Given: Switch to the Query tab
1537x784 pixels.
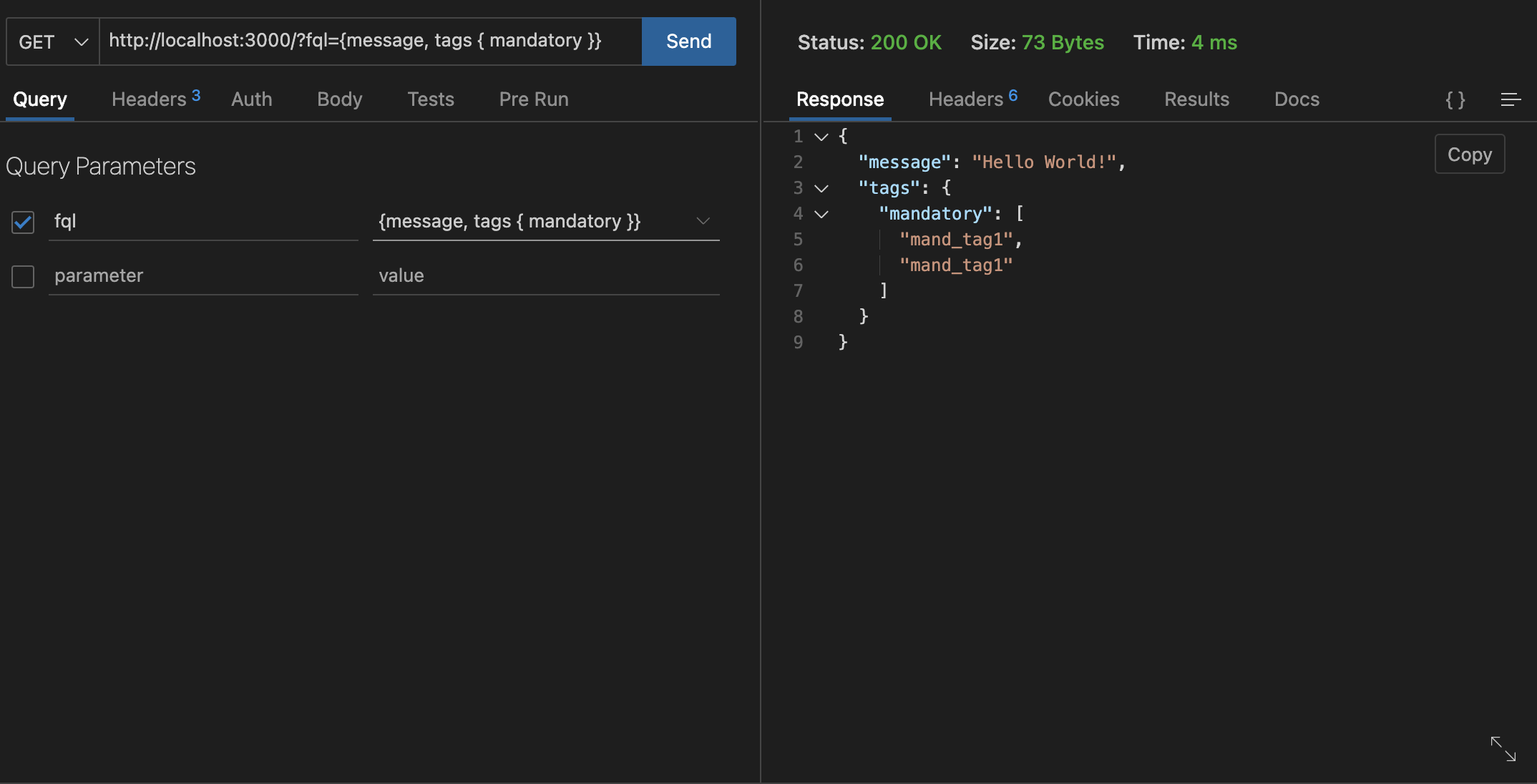Looking at the screenshot, I should click(40, 99).
